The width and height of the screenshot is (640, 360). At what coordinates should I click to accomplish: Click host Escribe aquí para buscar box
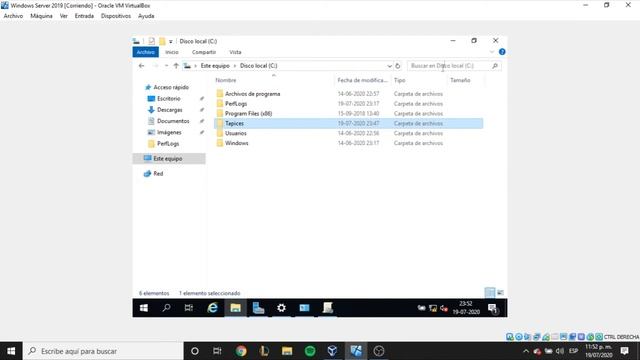pos(103,351)
